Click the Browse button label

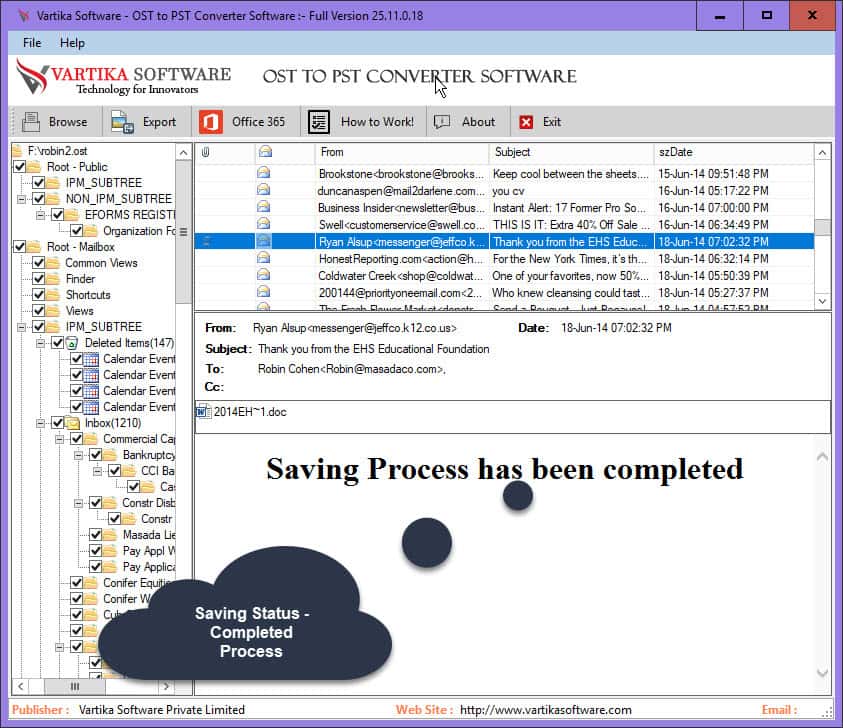(68, 122)
